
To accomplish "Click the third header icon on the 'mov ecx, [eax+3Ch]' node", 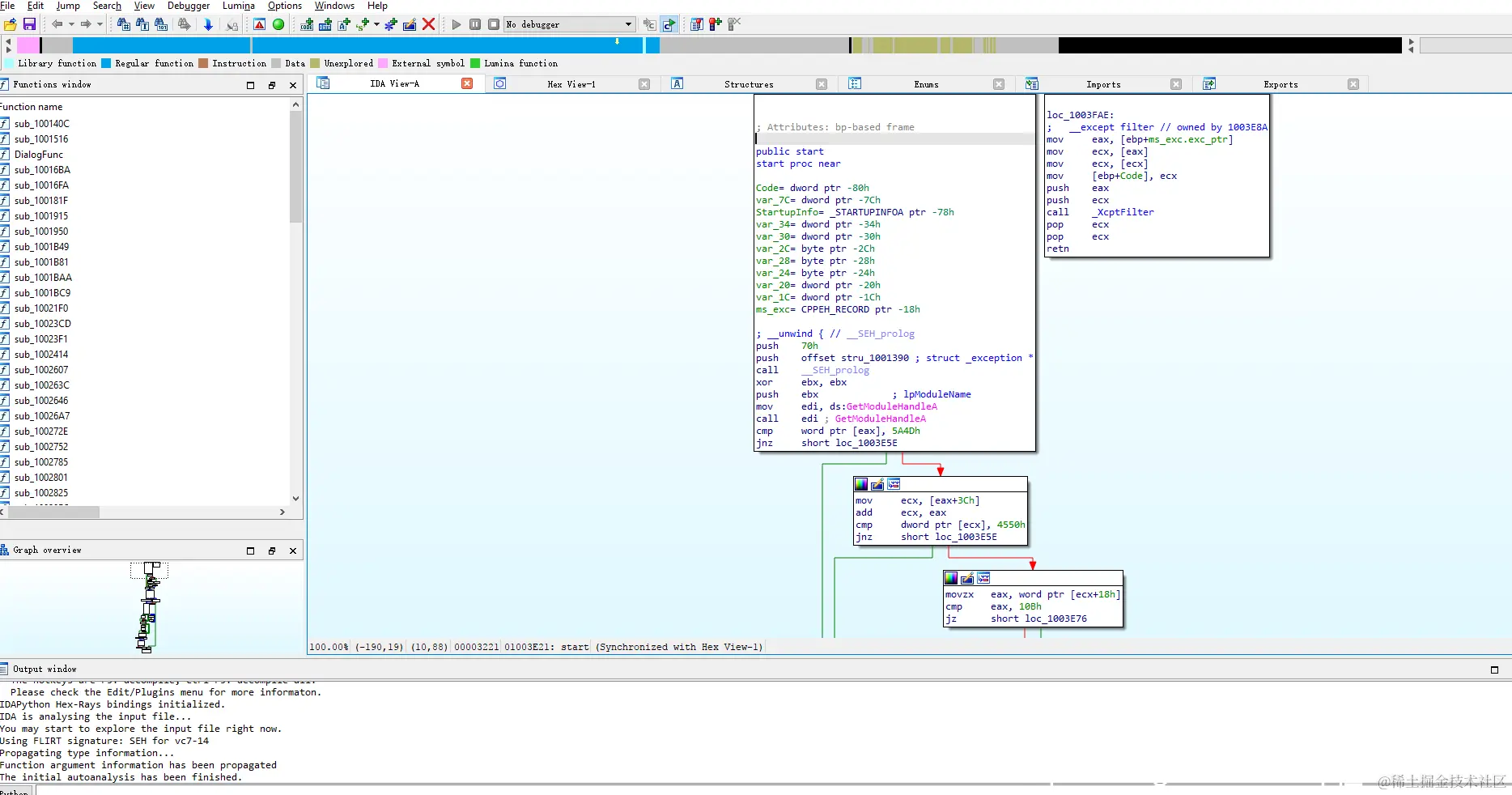I will (894, 484).
